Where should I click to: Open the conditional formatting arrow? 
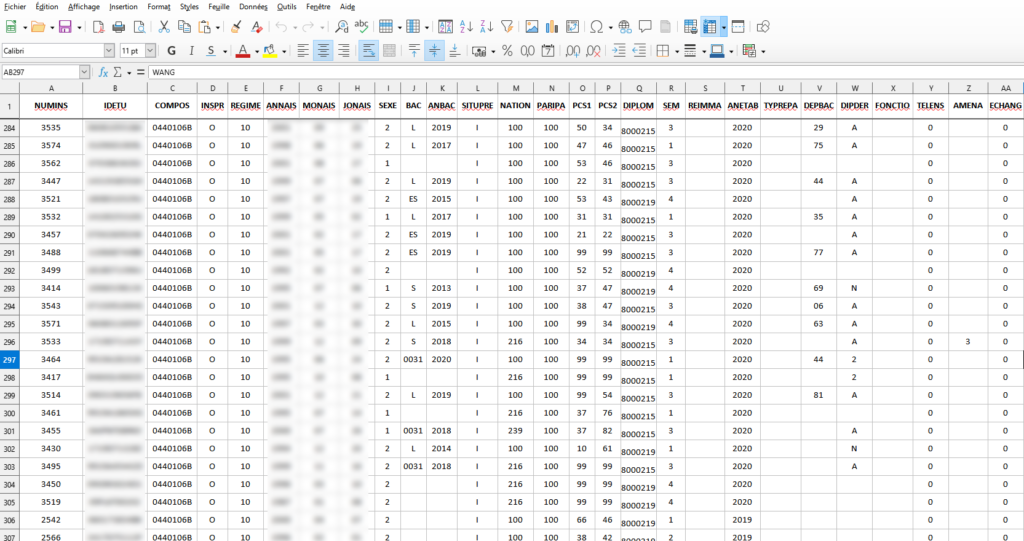[763, 52]
